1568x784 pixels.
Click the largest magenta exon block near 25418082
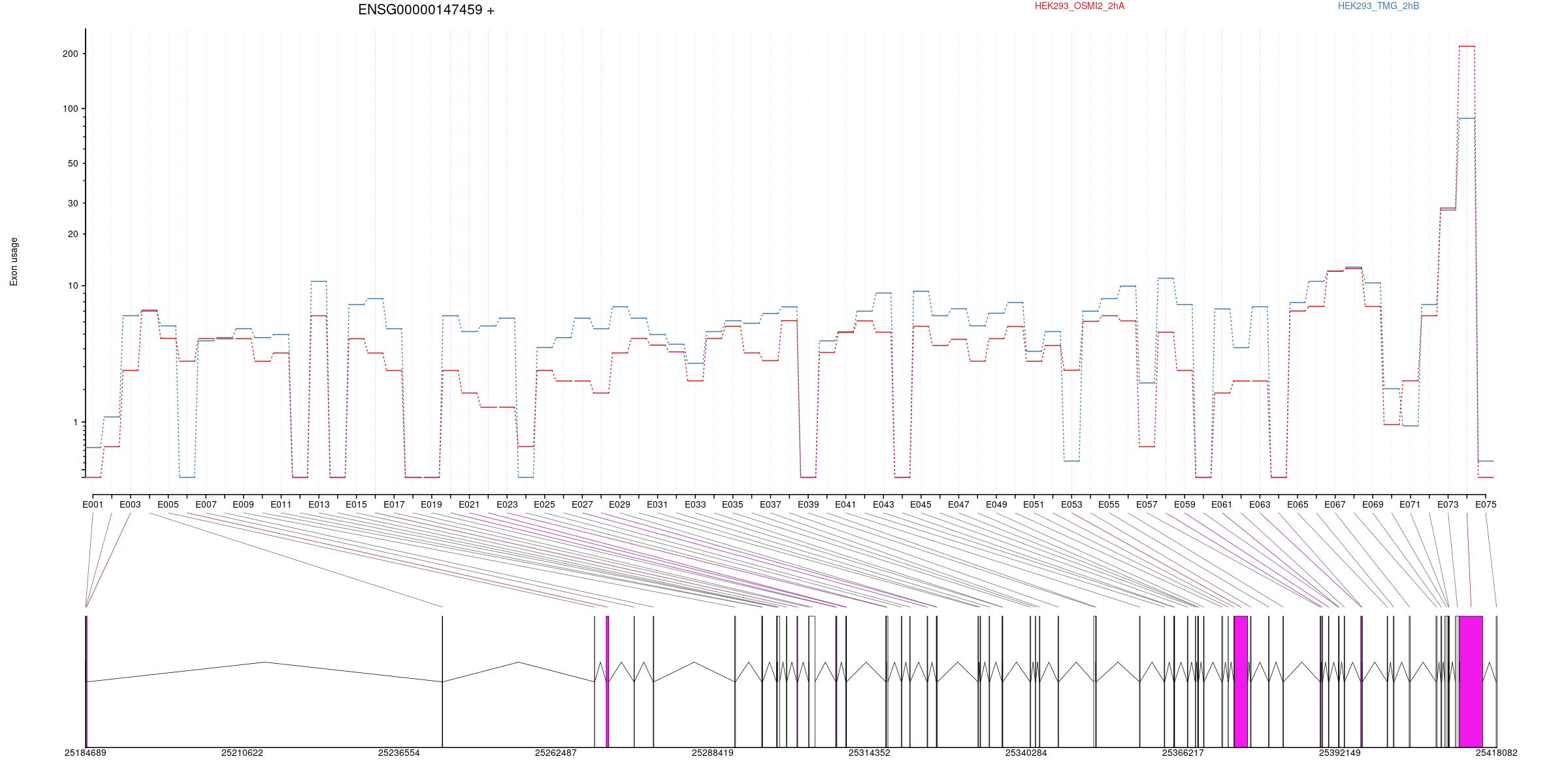pos(1471,681)
